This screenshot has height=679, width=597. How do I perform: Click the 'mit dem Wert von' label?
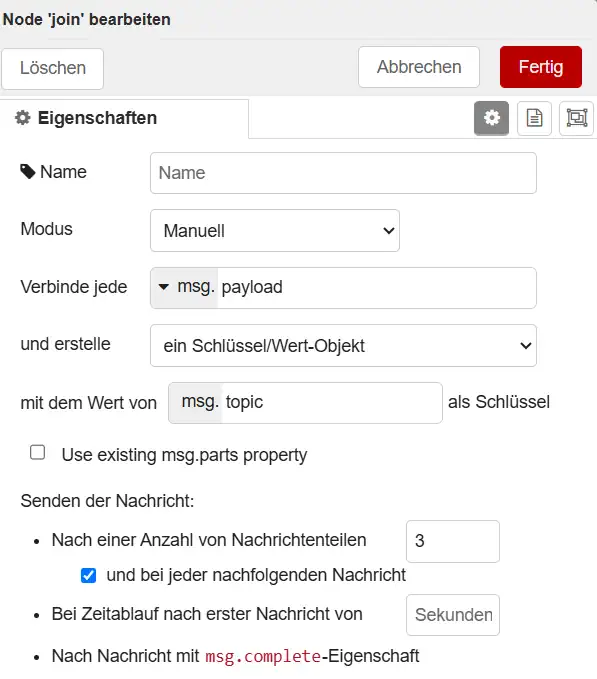pos(89,403)
